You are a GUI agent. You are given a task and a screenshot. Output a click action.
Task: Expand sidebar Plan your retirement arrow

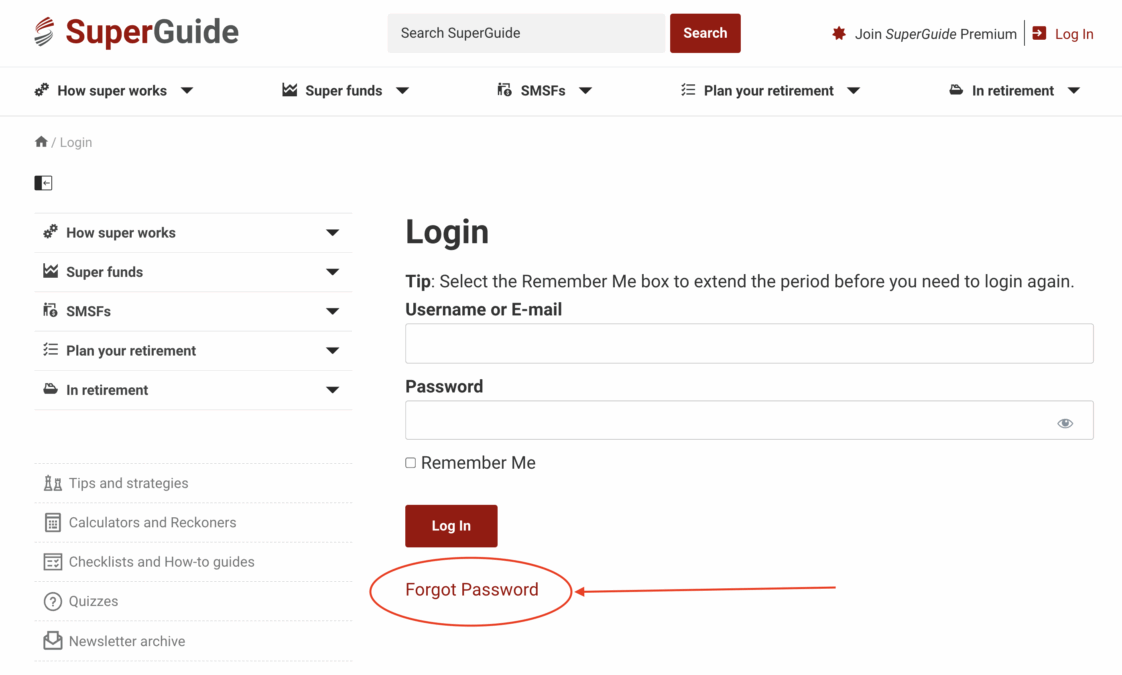coord(332,351)
